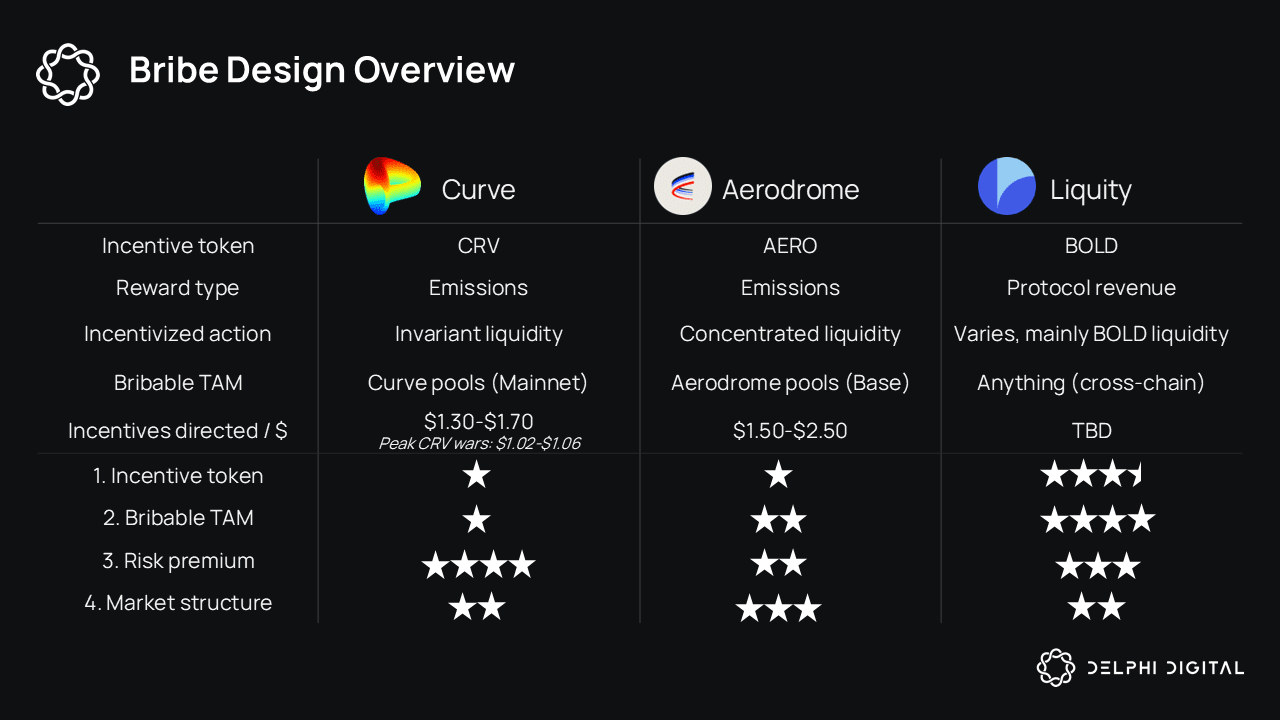Click the Bribe Design Overview title
Viewport: 1280px width, 720px height.
coord(322,70)
